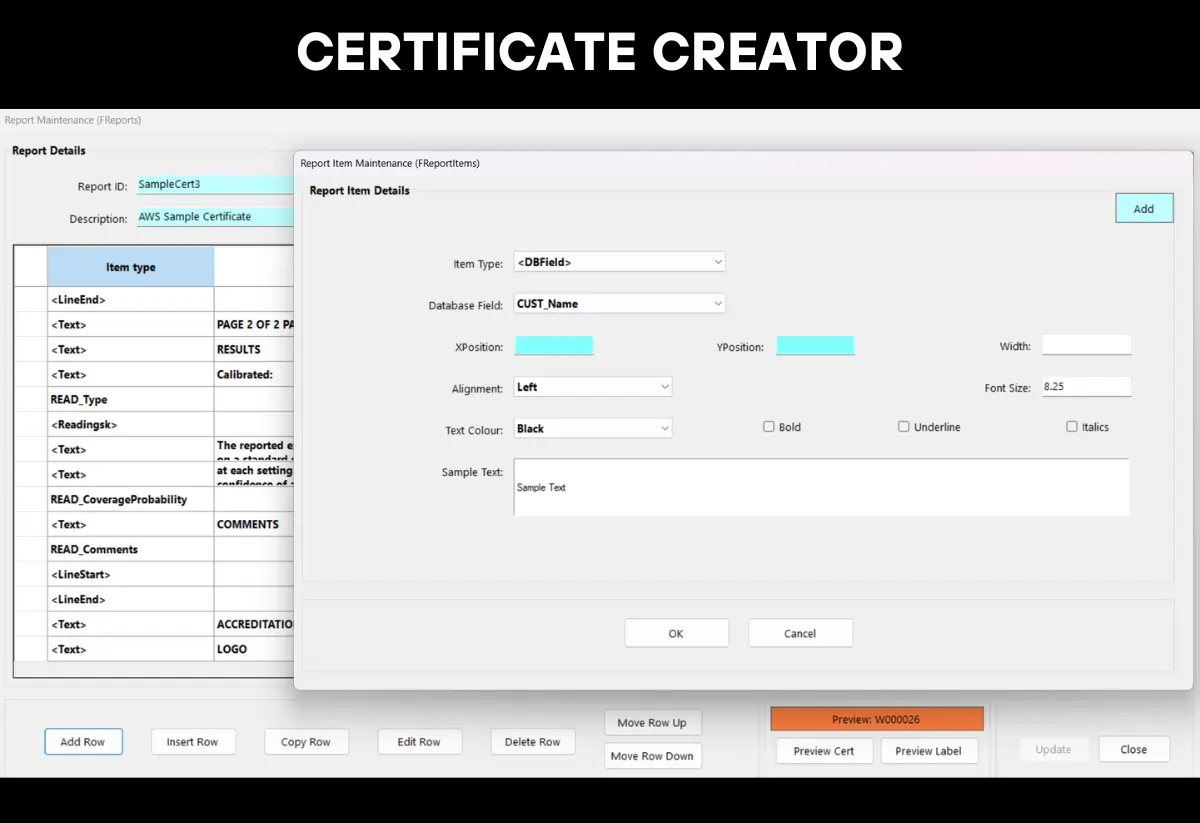This screenshot has width=1200, height=823.
Task: Cancel the Report Item Maintenance dialog
Action: click(x=800, y=632)
